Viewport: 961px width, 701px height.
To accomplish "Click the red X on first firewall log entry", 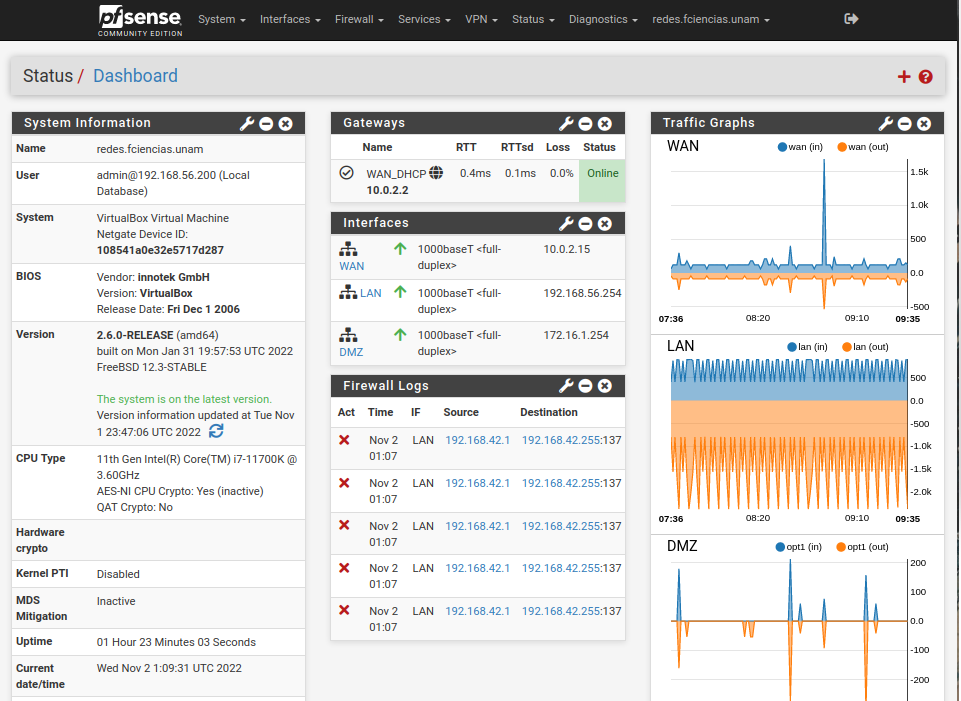I will [x=345, y=440].
